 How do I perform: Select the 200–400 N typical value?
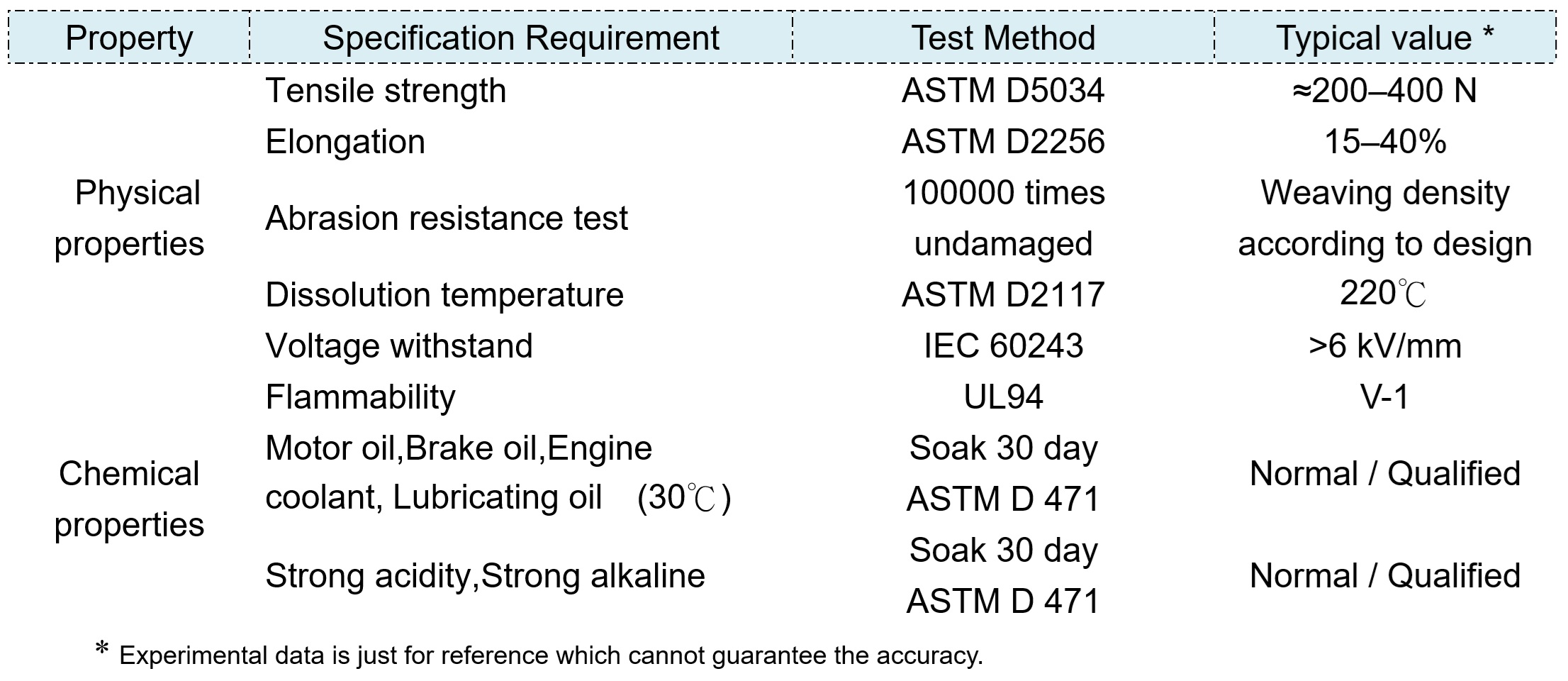(x=1384, y=91)
